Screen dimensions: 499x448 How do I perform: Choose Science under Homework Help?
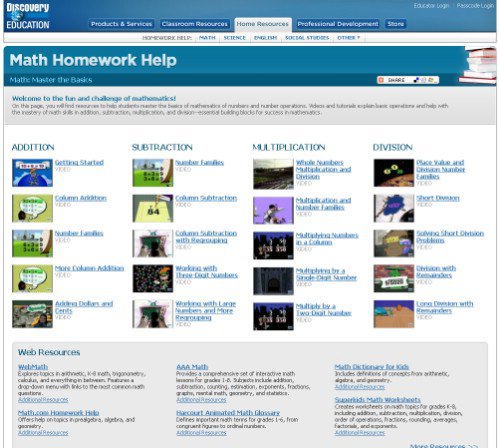pos(234,38)
